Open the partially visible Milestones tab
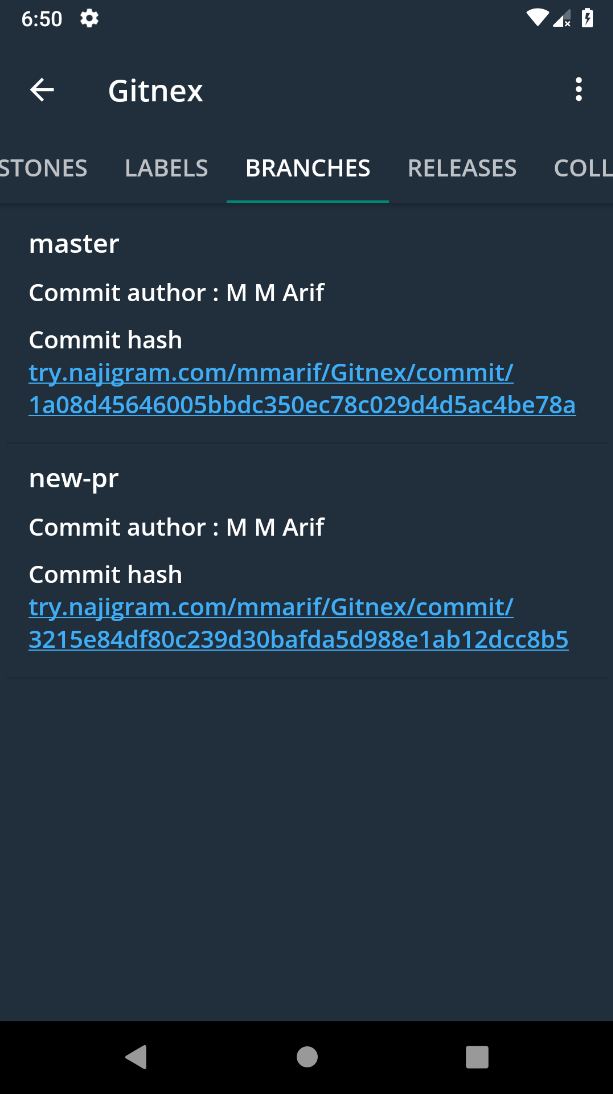This screenshot has height=1094, width=613. coord(43,168)
